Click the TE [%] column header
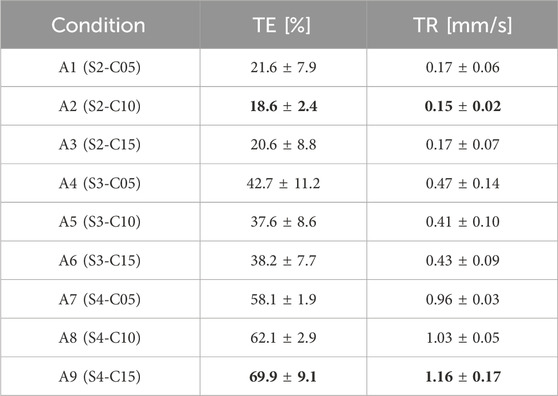Image resolution: width=558 pixels, height=396 pixels. coord(281,26)
